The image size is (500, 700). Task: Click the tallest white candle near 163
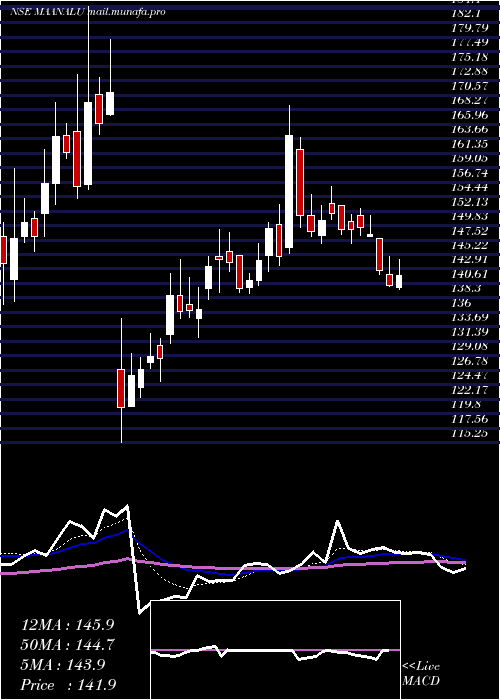[289, 192]
